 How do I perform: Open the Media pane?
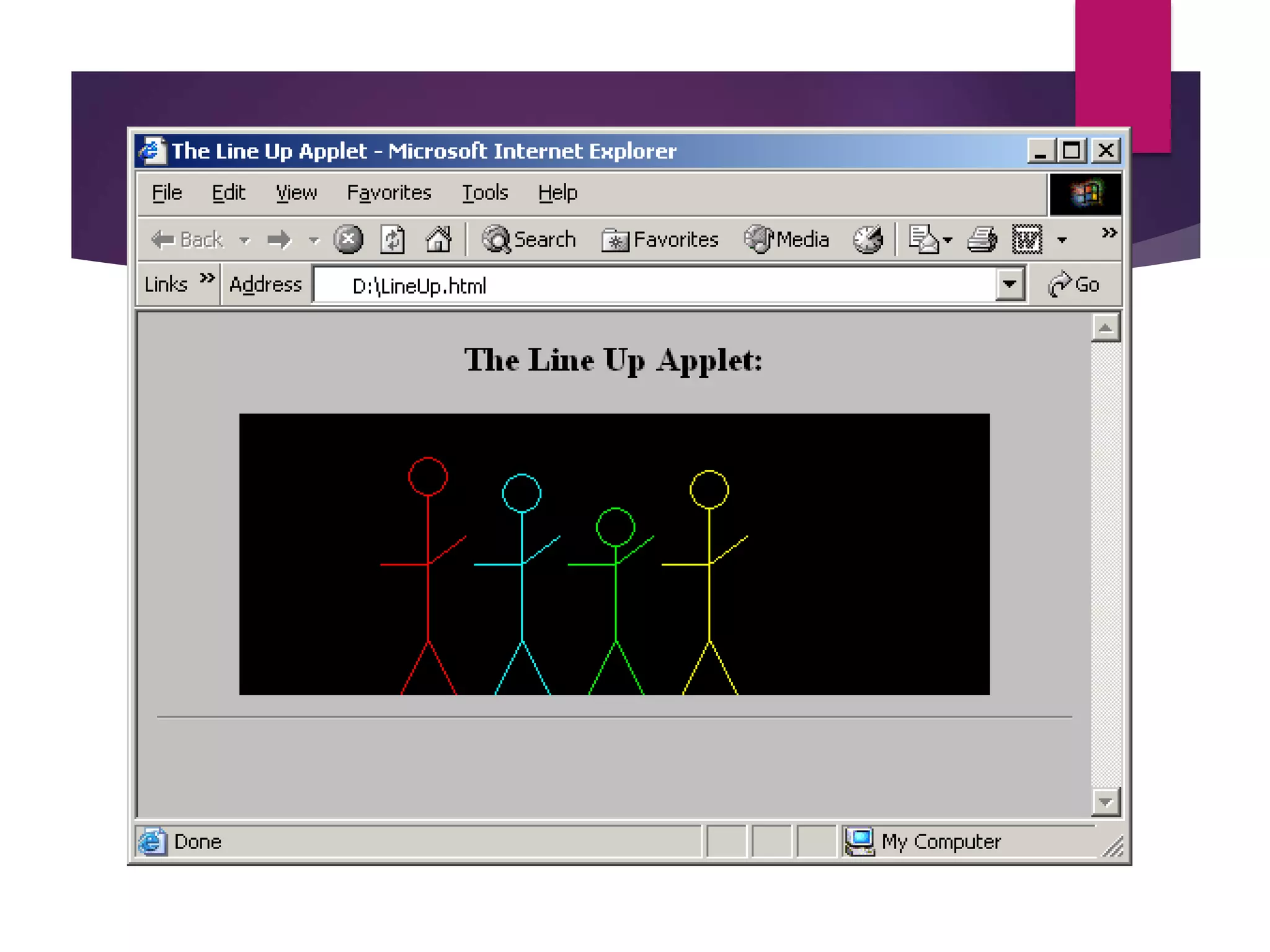tap(786, 239)
